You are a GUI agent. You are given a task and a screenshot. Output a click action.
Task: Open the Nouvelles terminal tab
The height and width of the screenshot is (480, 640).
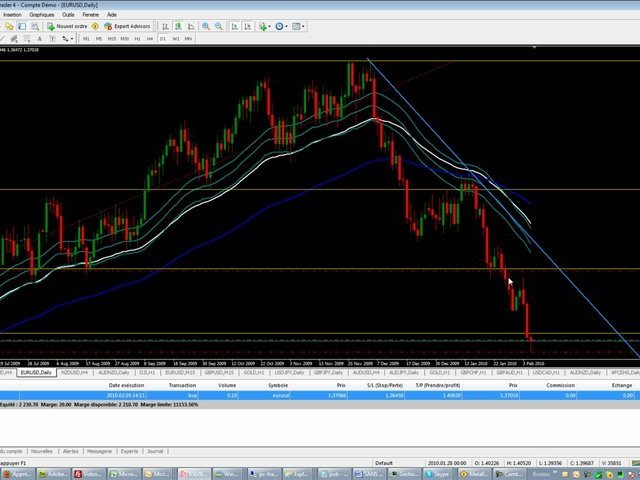[x=42, y=451]
